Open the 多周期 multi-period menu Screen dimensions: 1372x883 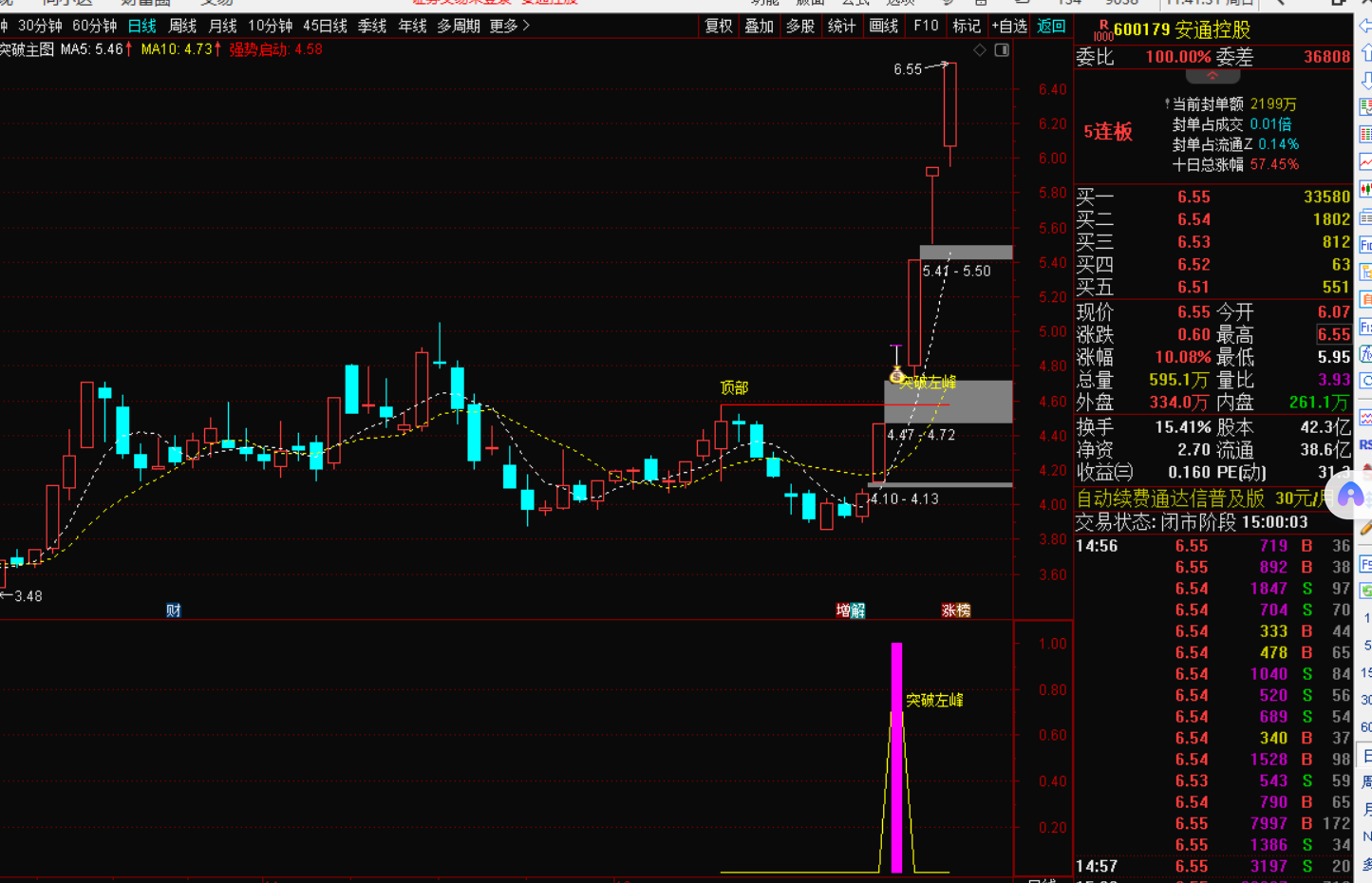tap(458, 26)
